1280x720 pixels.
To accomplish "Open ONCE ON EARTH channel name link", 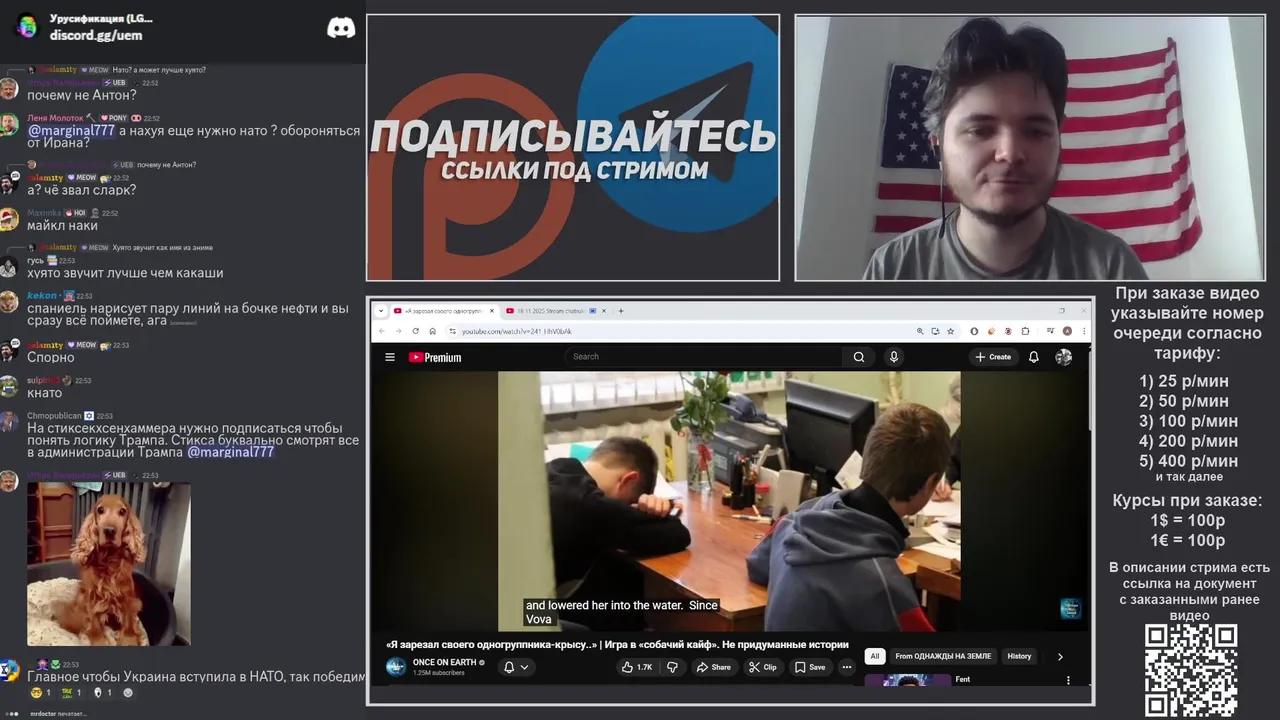I will 445,662.
